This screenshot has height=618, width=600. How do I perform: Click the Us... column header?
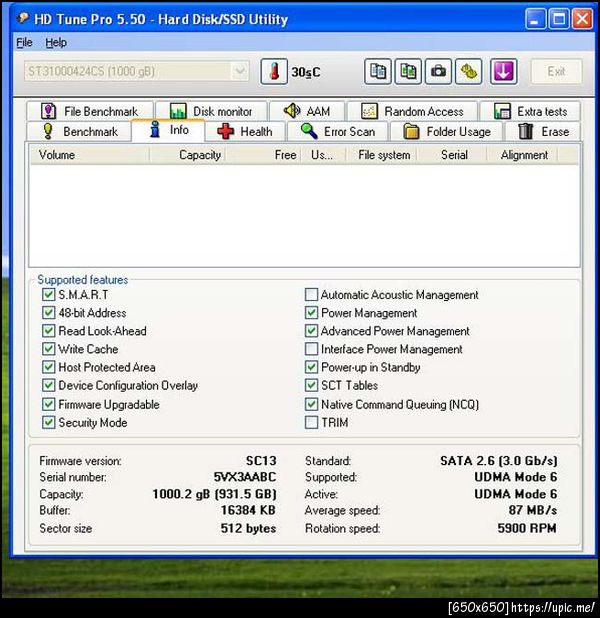(323, 154)
